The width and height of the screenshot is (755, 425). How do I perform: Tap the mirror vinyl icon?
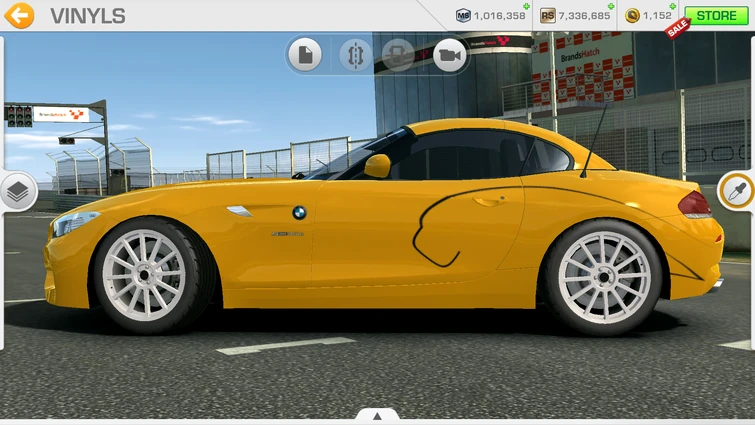point(355,55)
